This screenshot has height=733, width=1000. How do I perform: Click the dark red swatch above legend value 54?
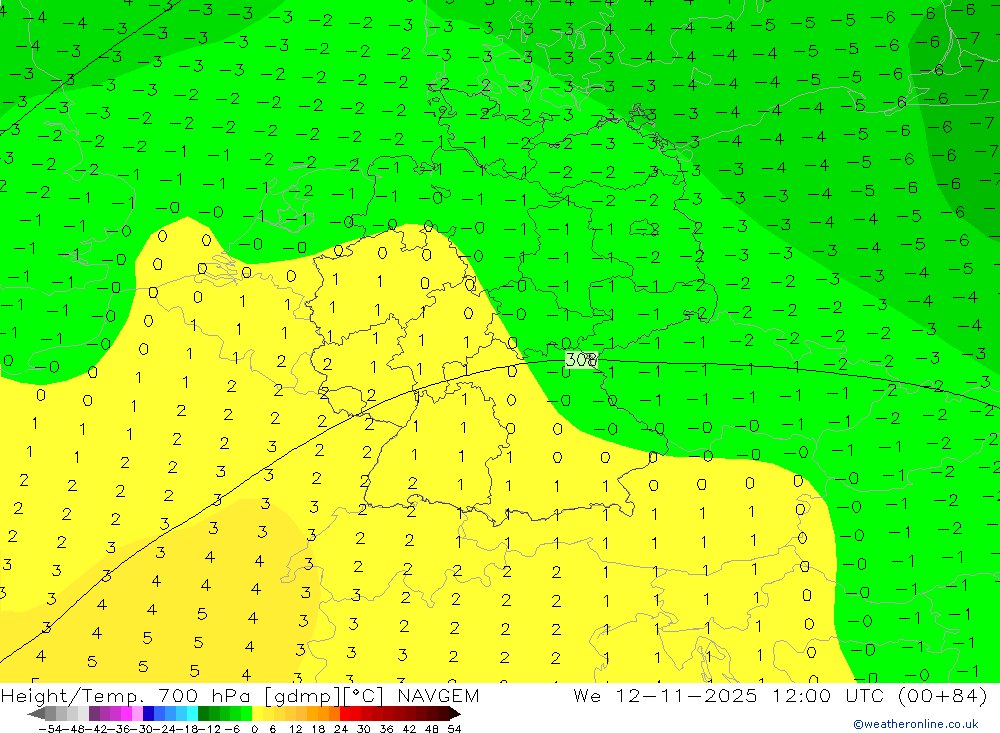click(x=453, y=713)
